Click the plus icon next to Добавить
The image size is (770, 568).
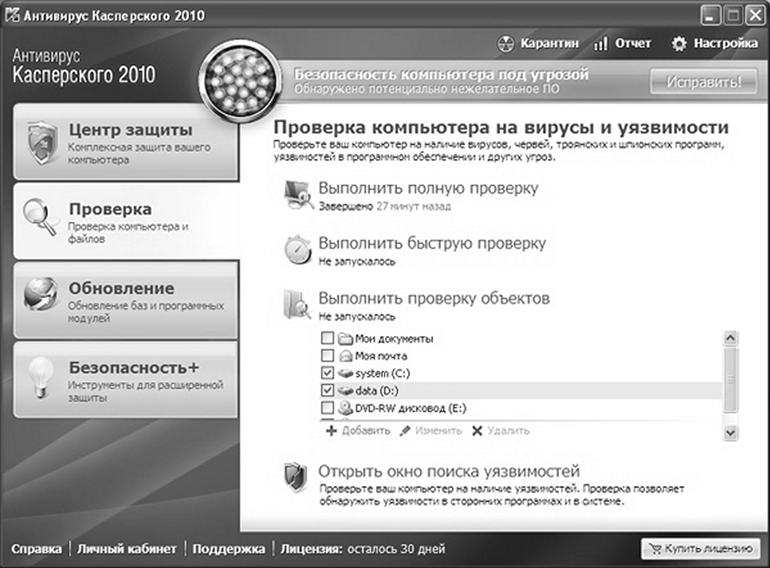click(332, 431)
